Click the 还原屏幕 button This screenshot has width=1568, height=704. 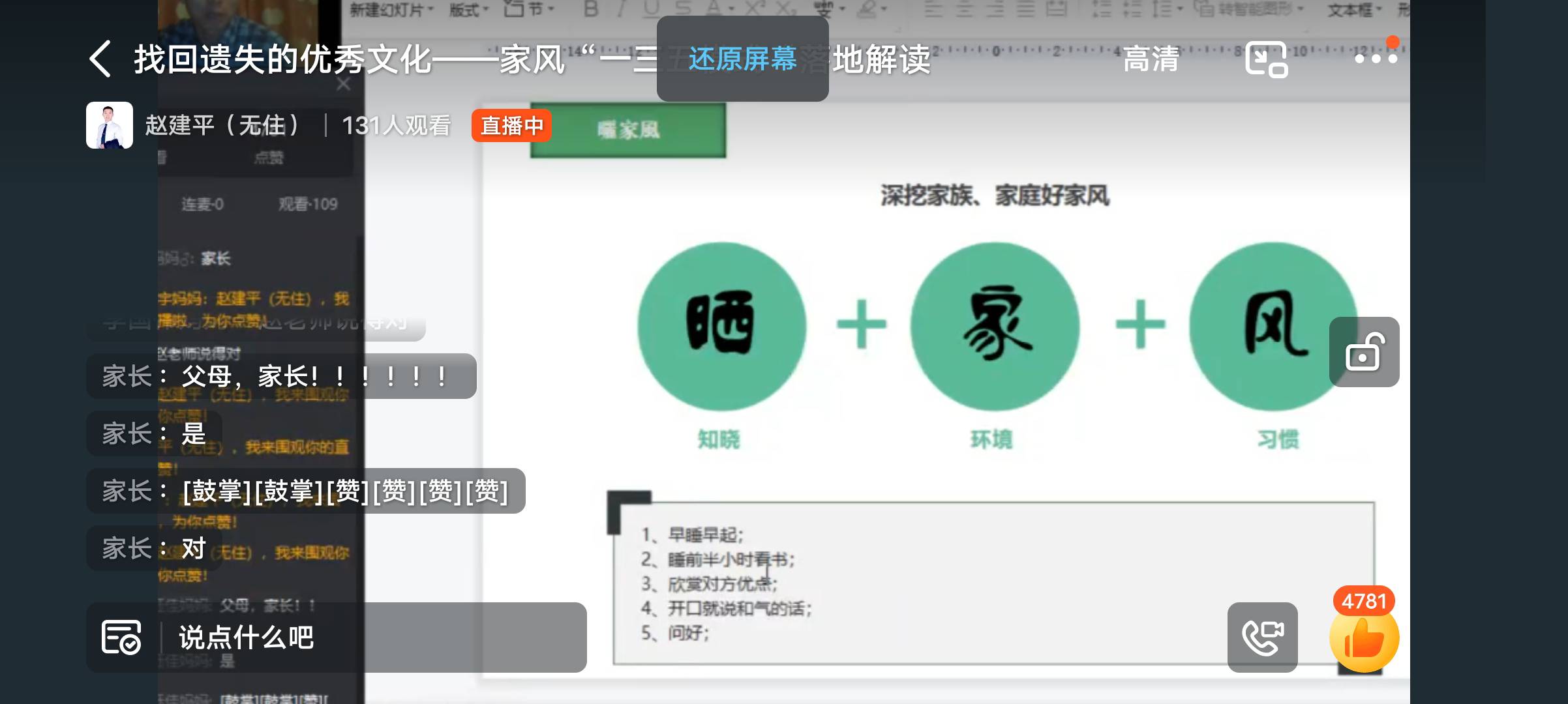tap(742, 59)
